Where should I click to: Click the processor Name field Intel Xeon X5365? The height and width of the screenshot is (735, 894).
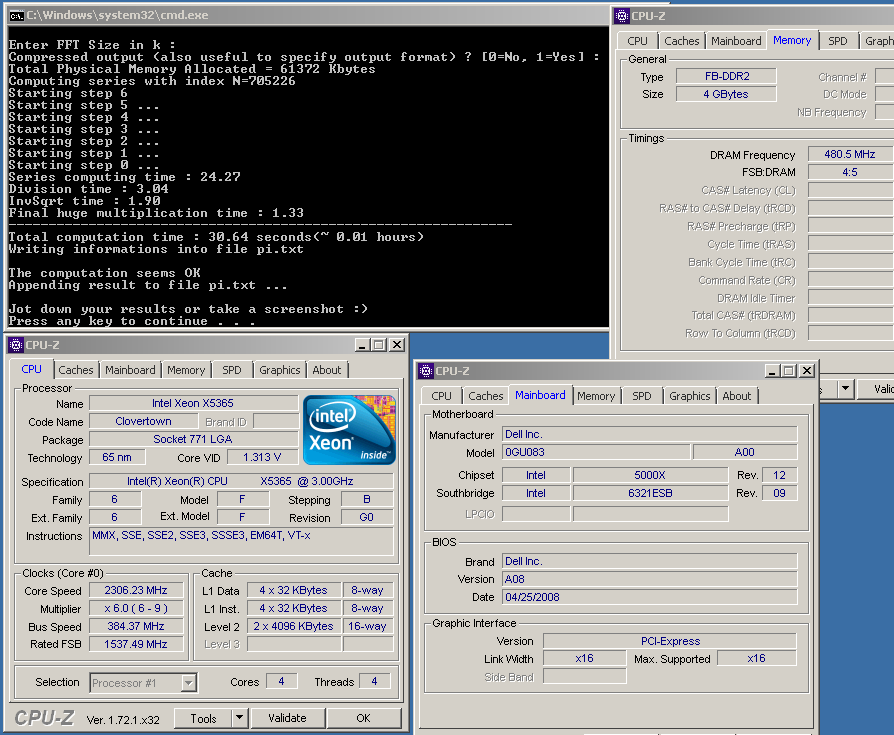pos(193,403)
